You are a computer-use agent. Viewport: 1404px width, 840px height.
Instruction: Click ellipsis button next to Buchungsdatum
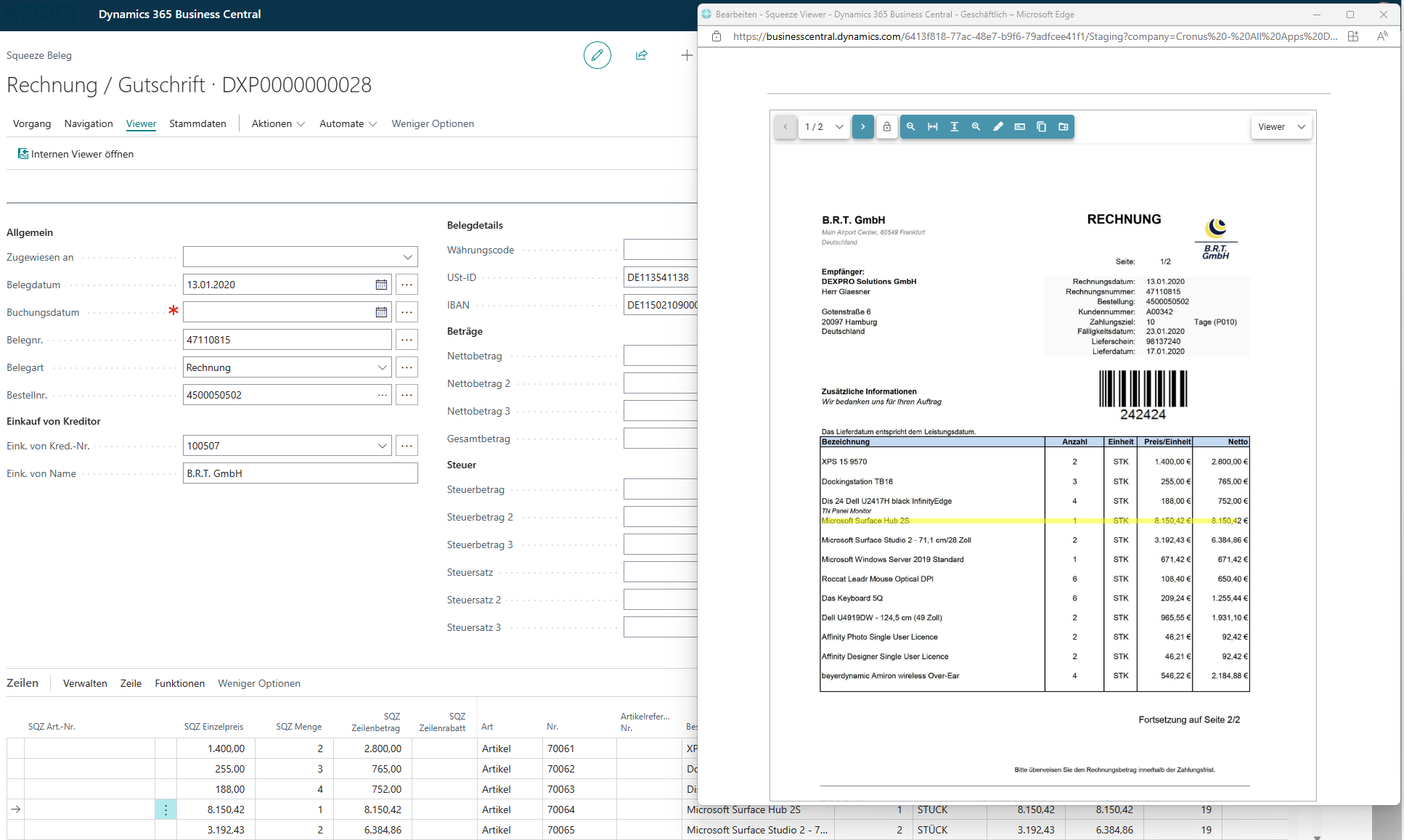pos(407,312)
